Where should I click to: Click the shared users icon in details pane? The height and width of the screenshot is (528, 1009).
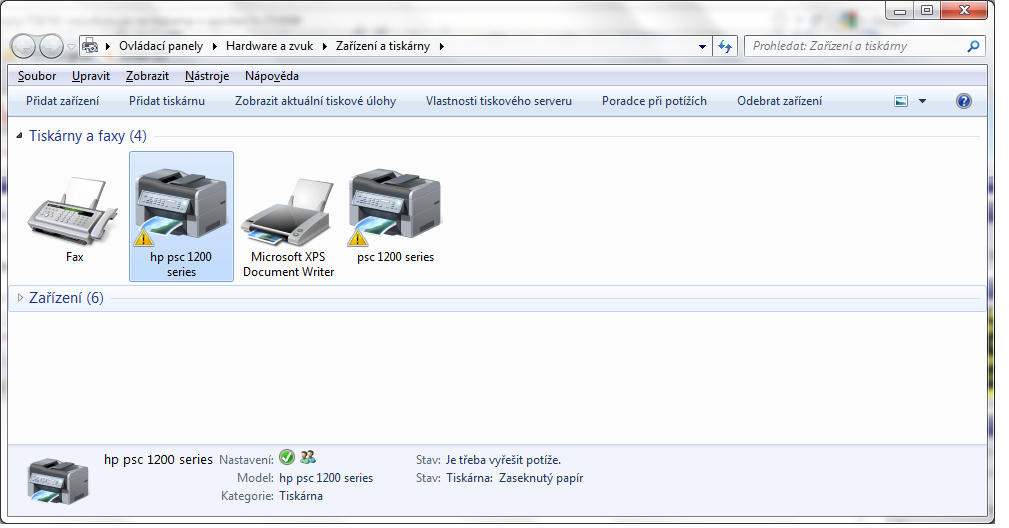click(x=308, y=457)
